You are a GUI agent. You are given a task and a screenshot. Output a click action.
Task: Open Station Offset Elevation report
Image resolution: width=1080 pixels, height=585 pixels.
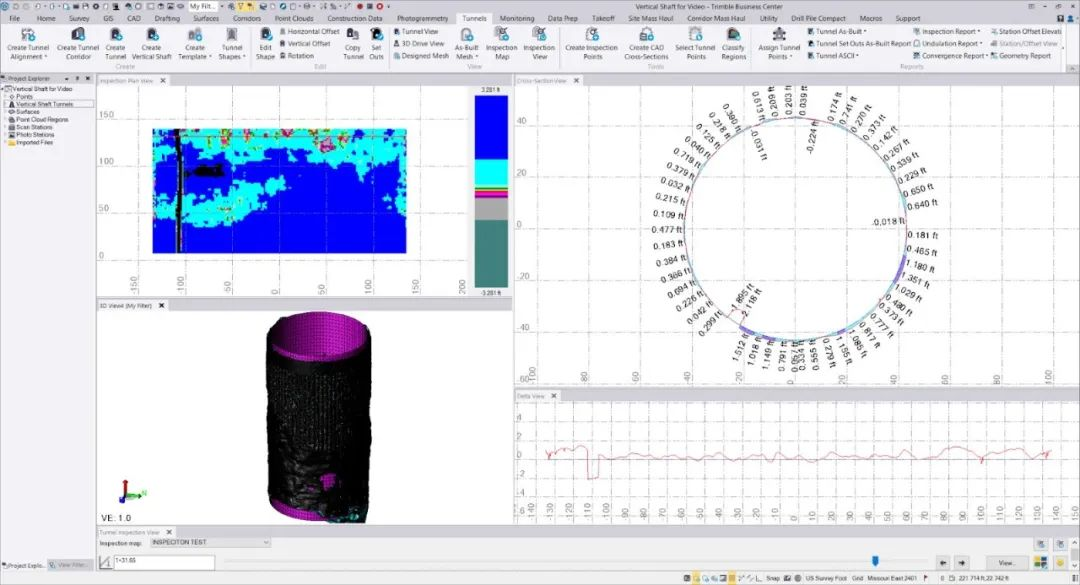pos(1026,32)
